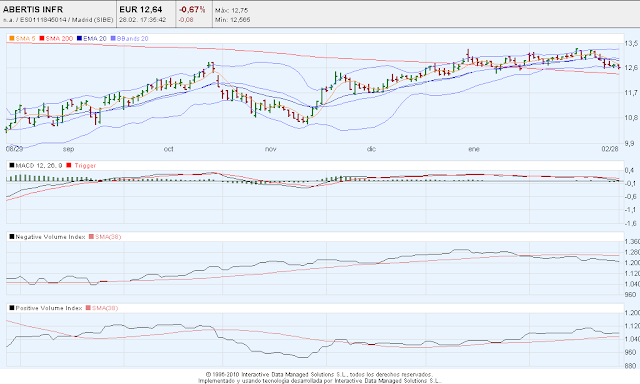
Task: Click the 28.02. 17:35:42 timestamp
Action: pos(142,20)
